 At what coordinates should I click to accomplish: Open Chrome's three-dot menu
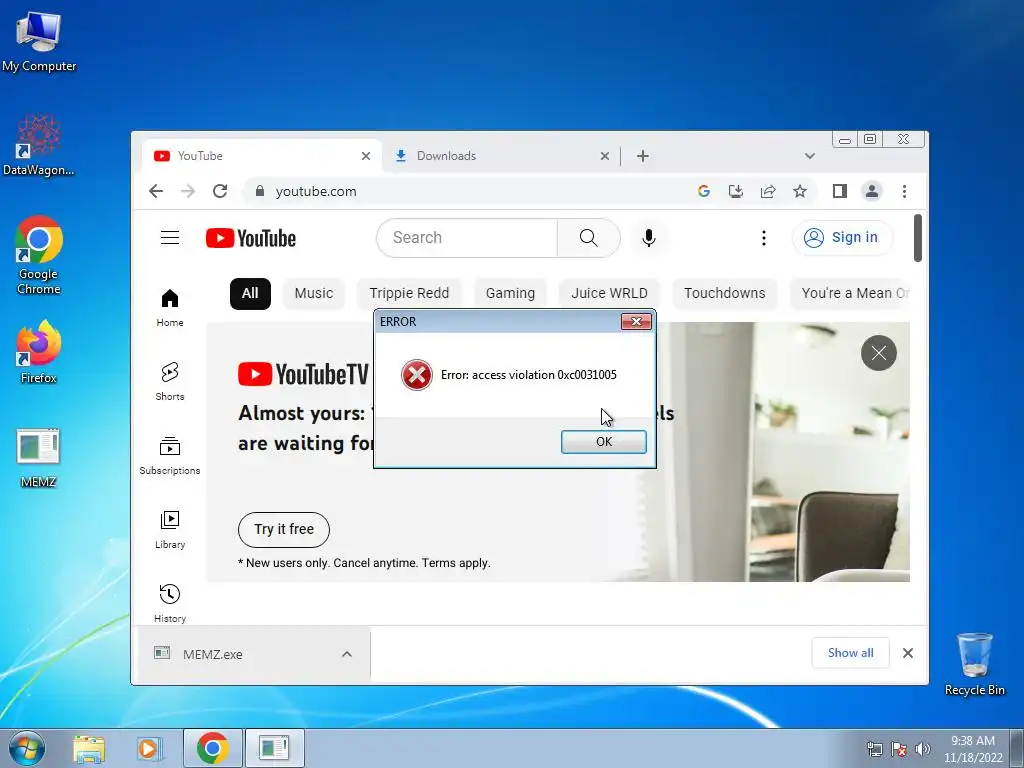[x=904, y=191]
